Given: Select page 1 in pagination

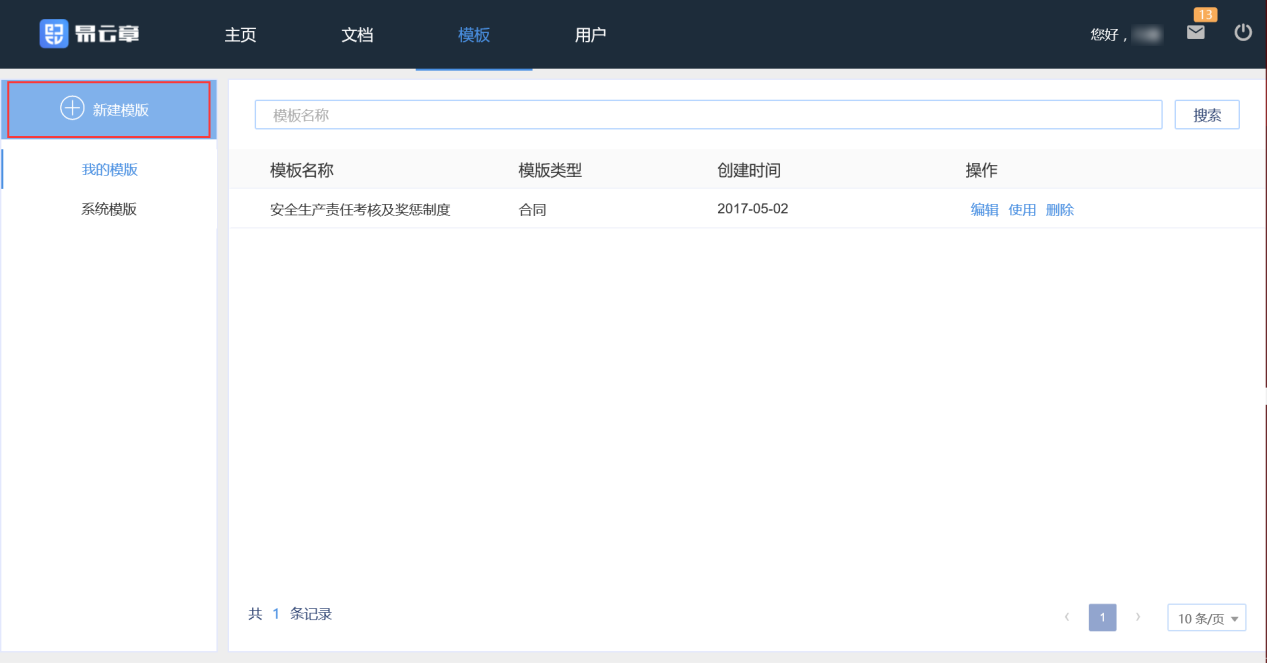Looking at the screenshot, I should point(1102,617).
